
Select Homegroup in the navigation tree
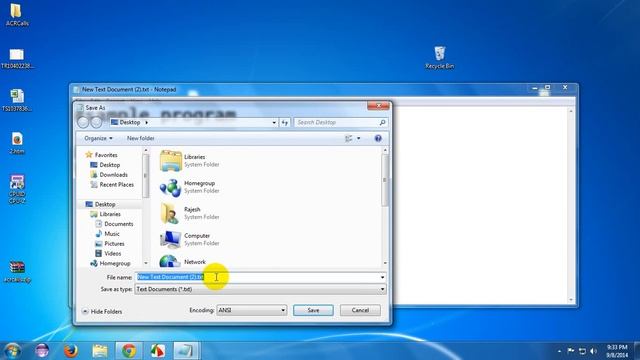tap(110, 263)
